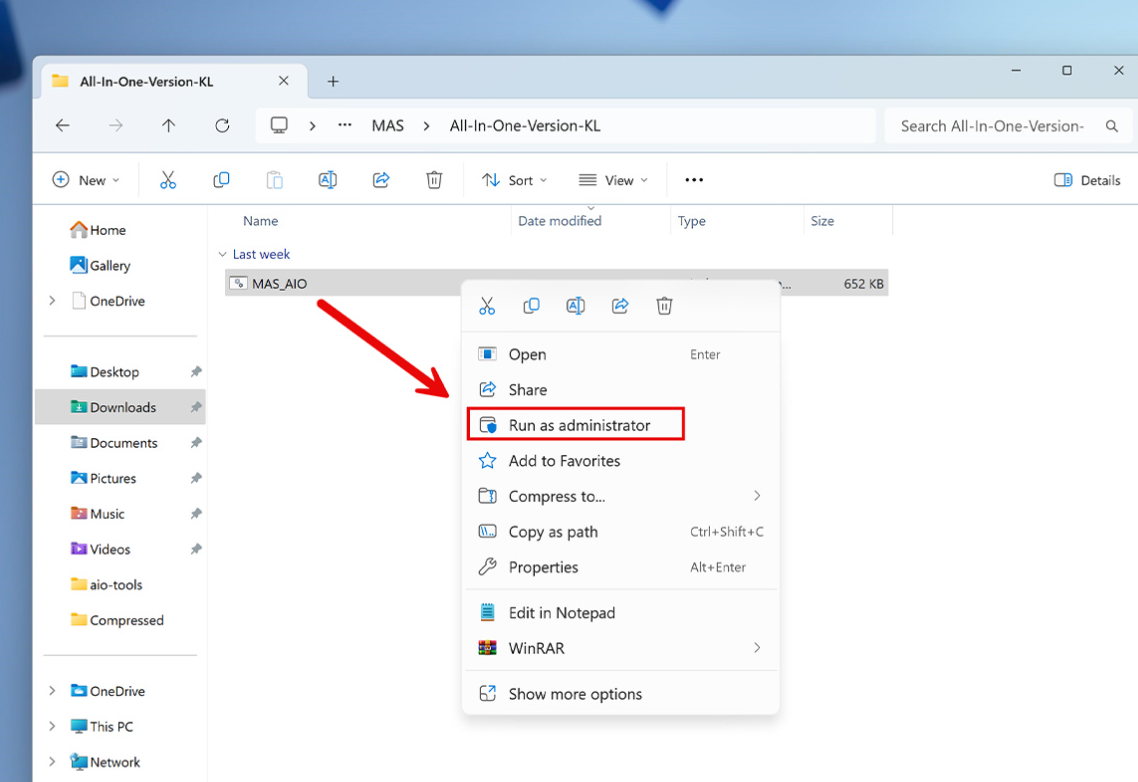This screenshot has height=782, width=1138.
Task: Click the Refresh button in the navigation bar
Action: point(222,126)
